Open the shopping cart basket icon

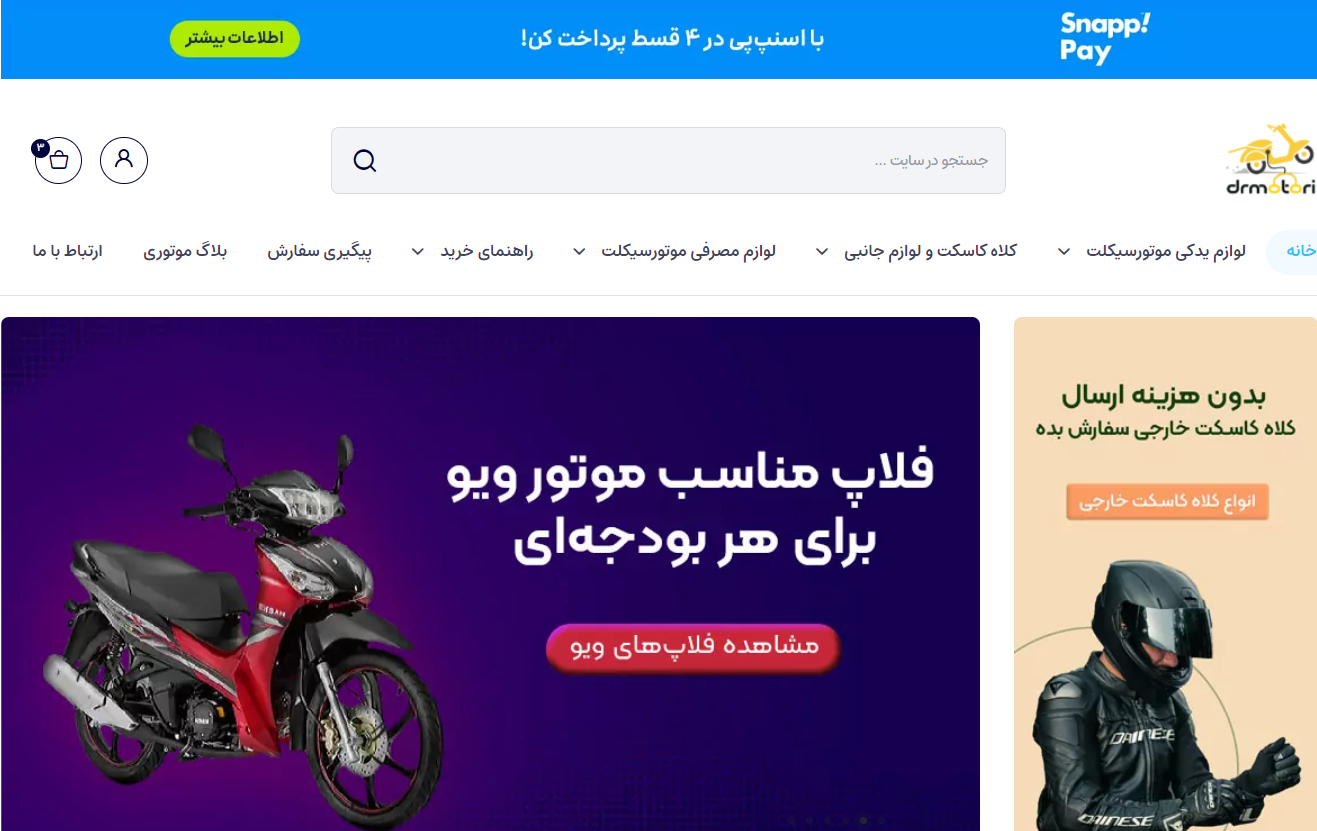(58, 160)
